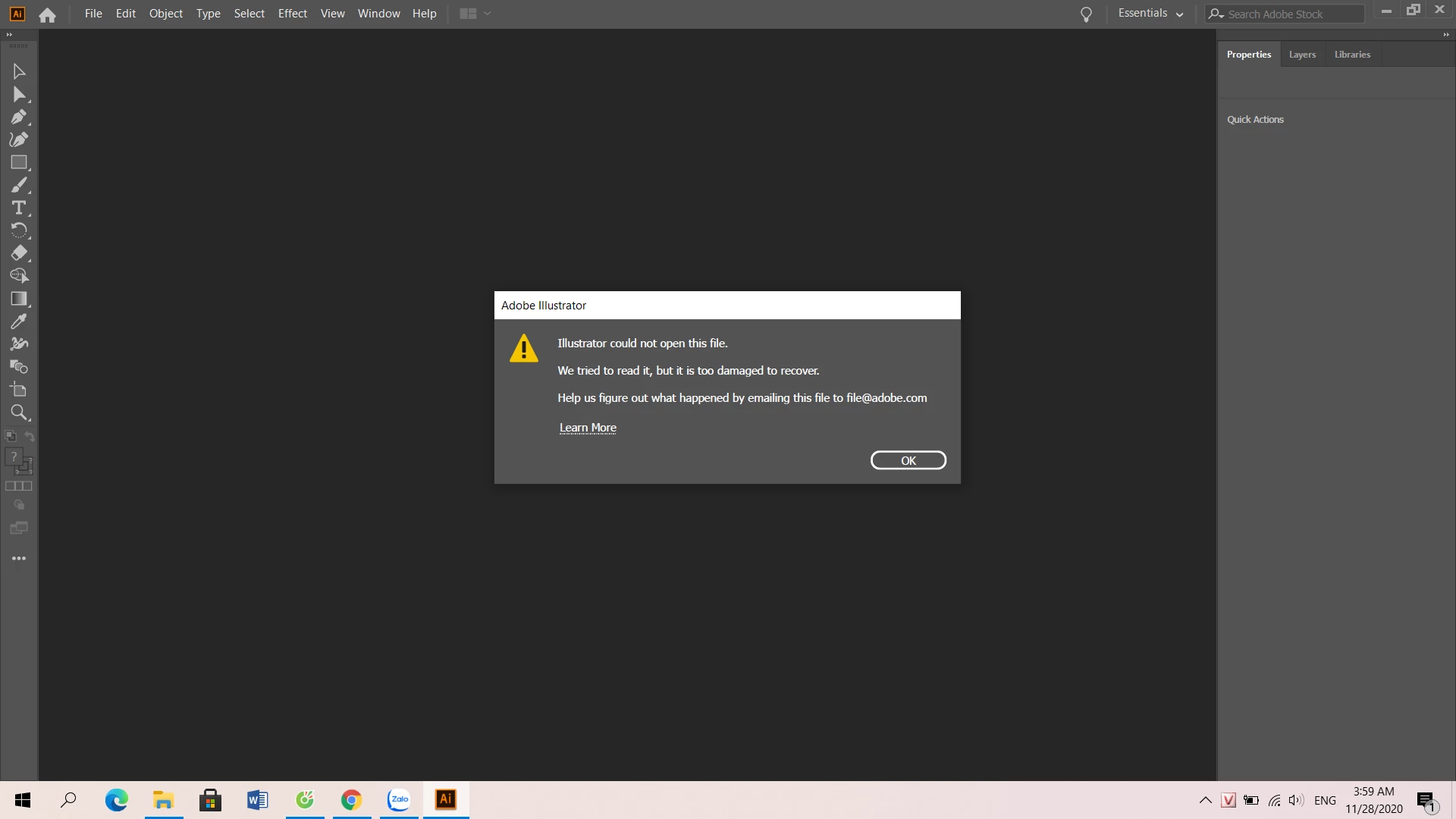Select the Gradient tool
This screenshot has height=819, width=1456.
coord(19,299)
